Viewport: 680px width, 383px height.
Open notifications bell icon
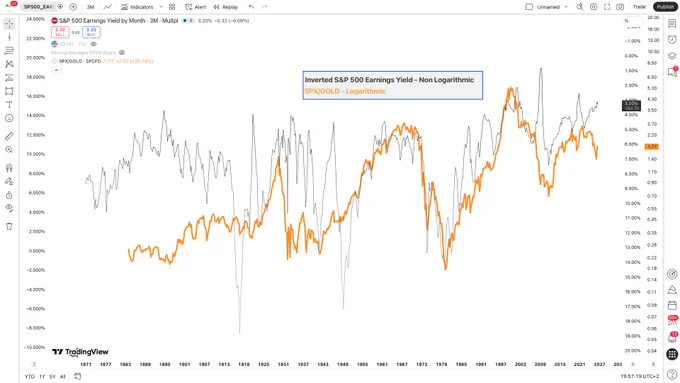(x=672, y=337)
